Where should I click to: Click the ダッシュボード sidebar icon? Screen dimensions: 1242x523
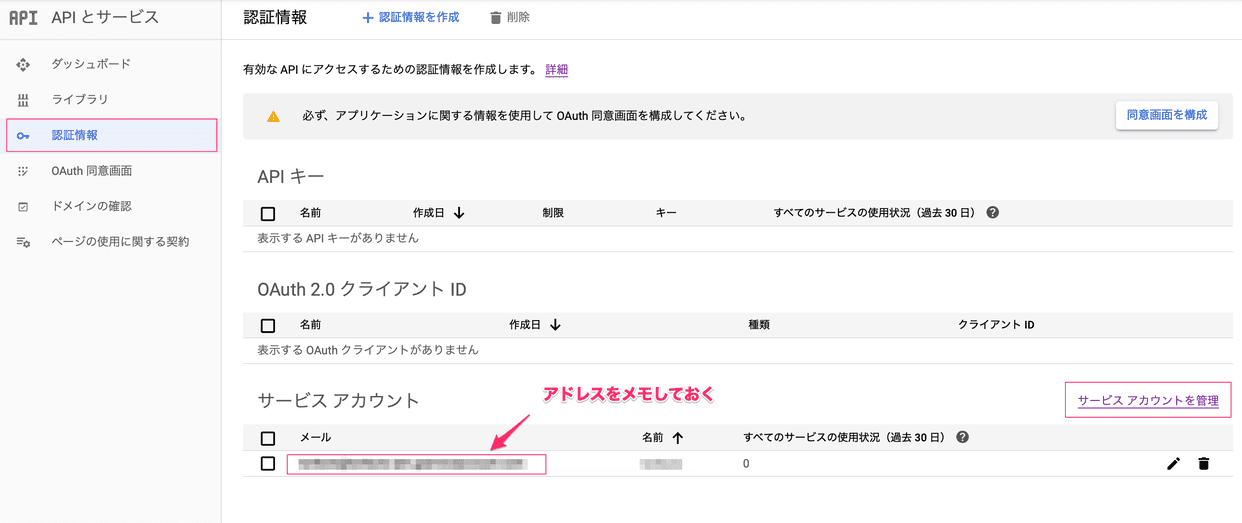click(23, 64)
